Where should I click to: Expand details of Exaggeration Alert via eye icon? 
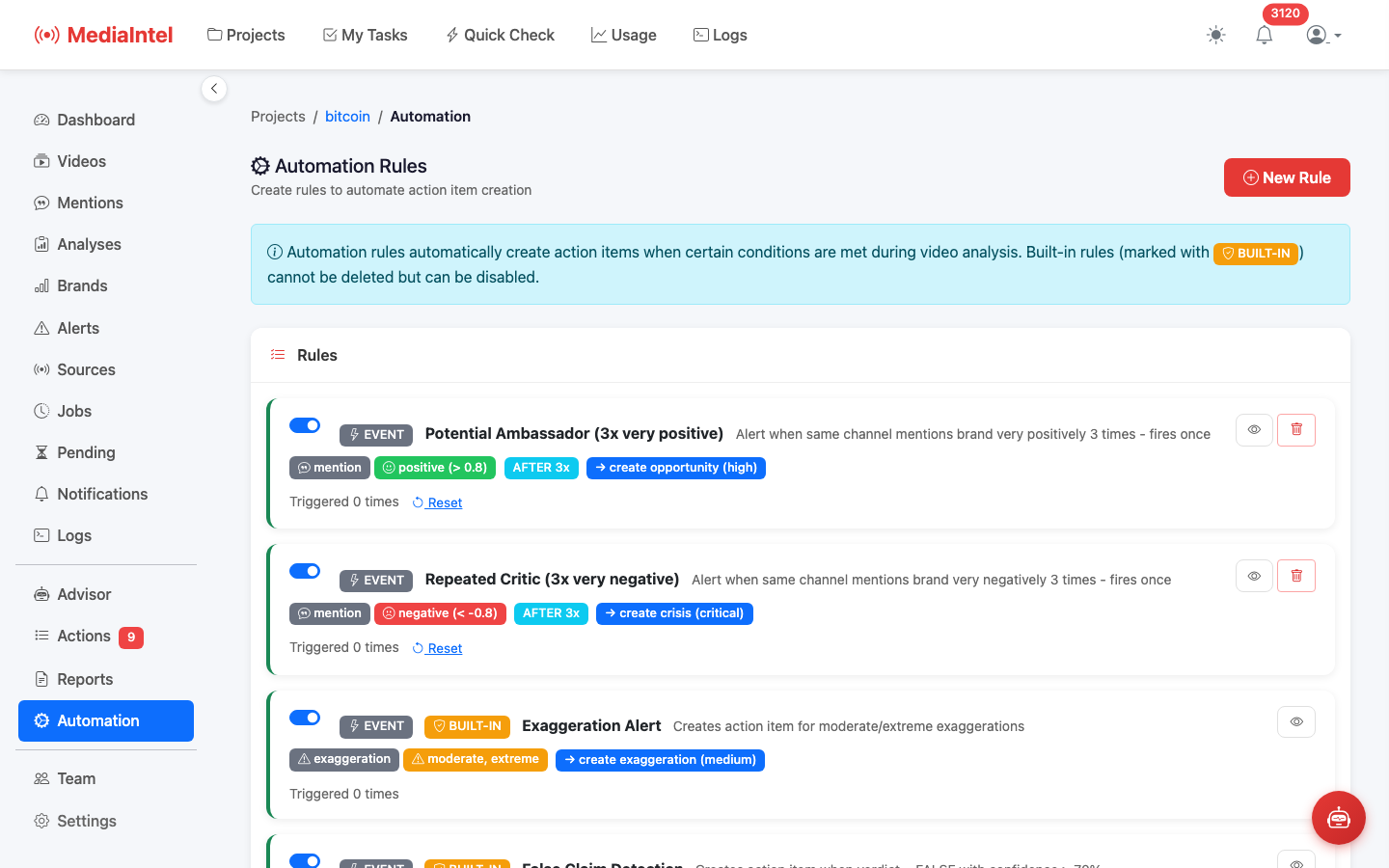point(1295,721)
